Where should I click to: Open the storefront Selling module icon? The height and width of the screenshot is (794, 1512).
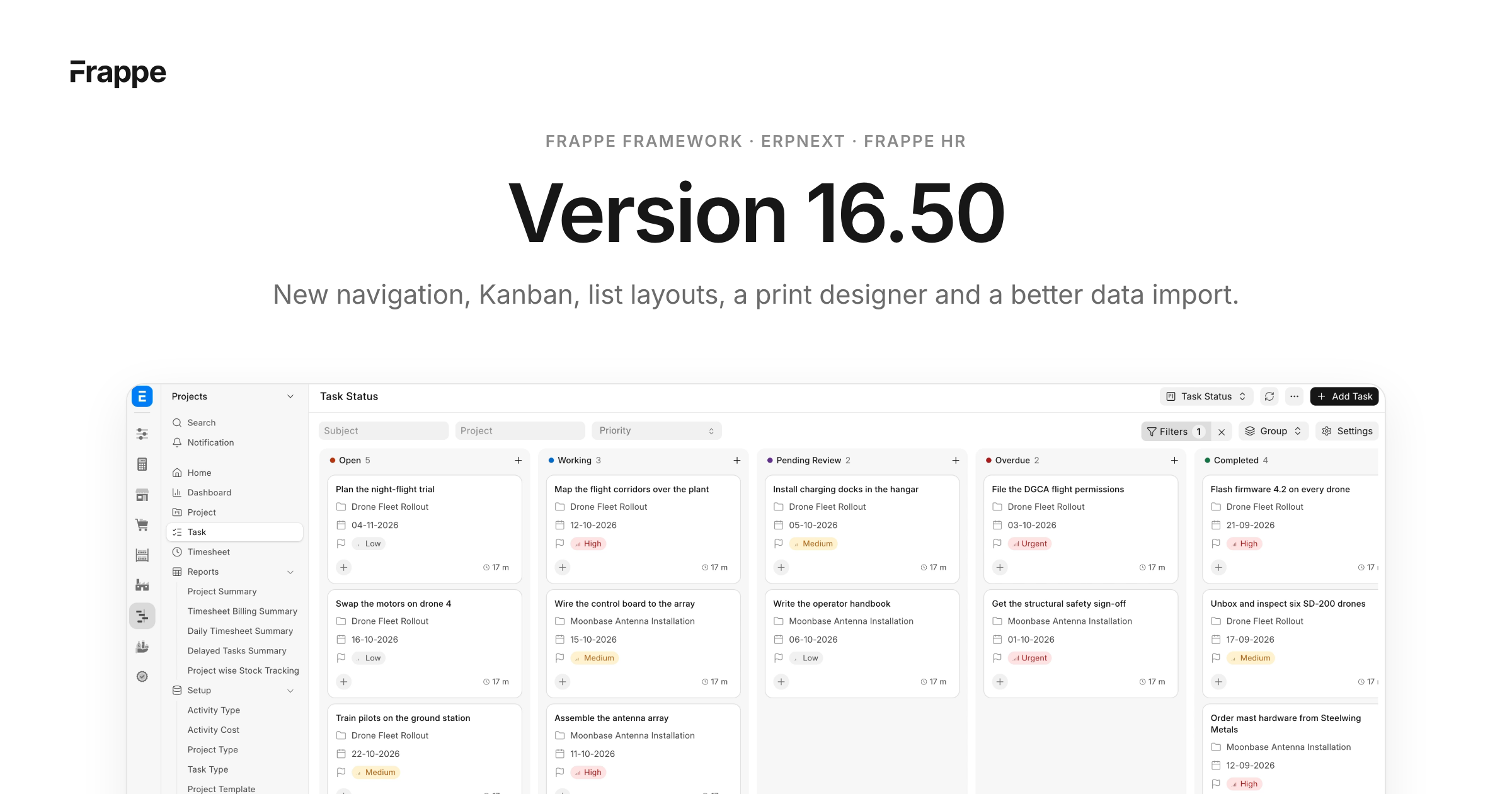(x=142, y=495)
